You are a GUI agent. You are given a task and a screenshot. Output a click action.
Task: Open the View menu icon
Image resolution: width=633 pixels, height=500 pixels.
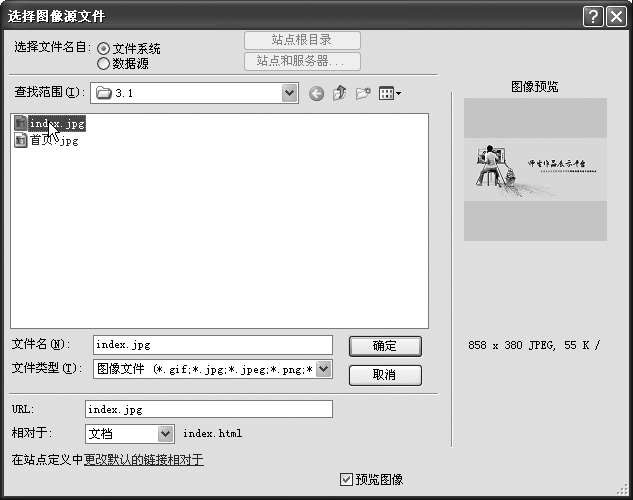[x=390, y=94]
